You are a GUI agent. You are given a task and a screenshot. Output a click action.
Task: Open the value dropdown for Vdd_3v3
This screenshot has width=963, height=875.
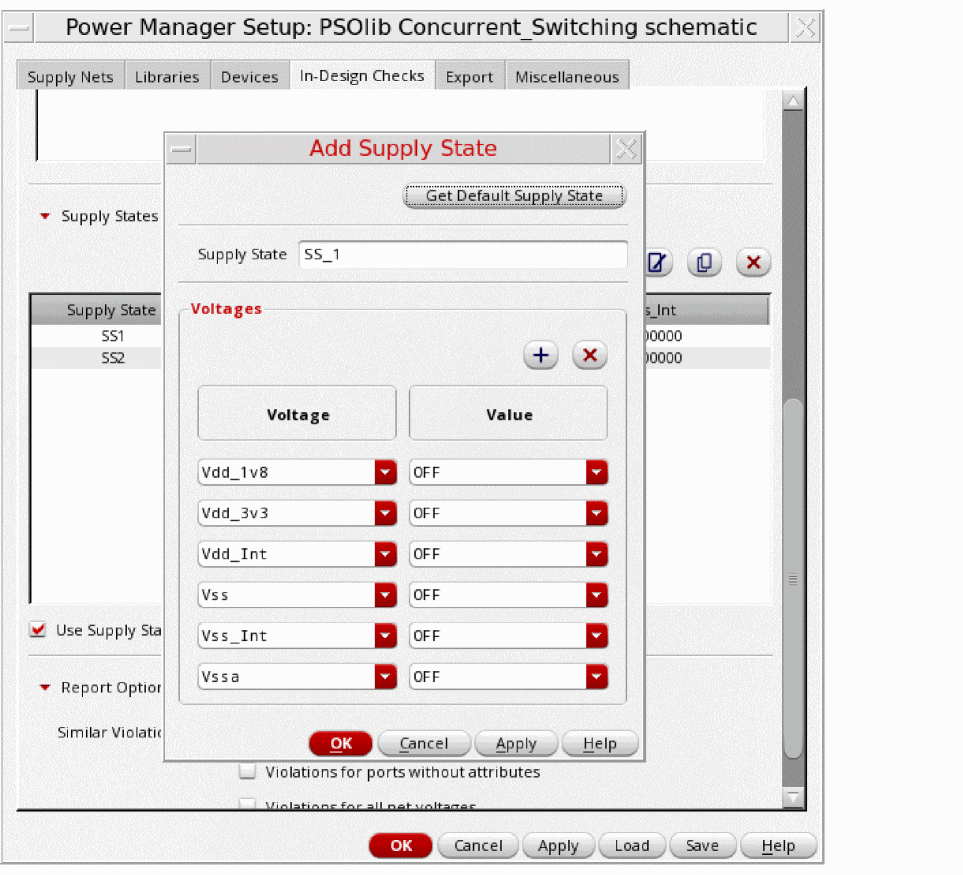[x=596, y=514]
